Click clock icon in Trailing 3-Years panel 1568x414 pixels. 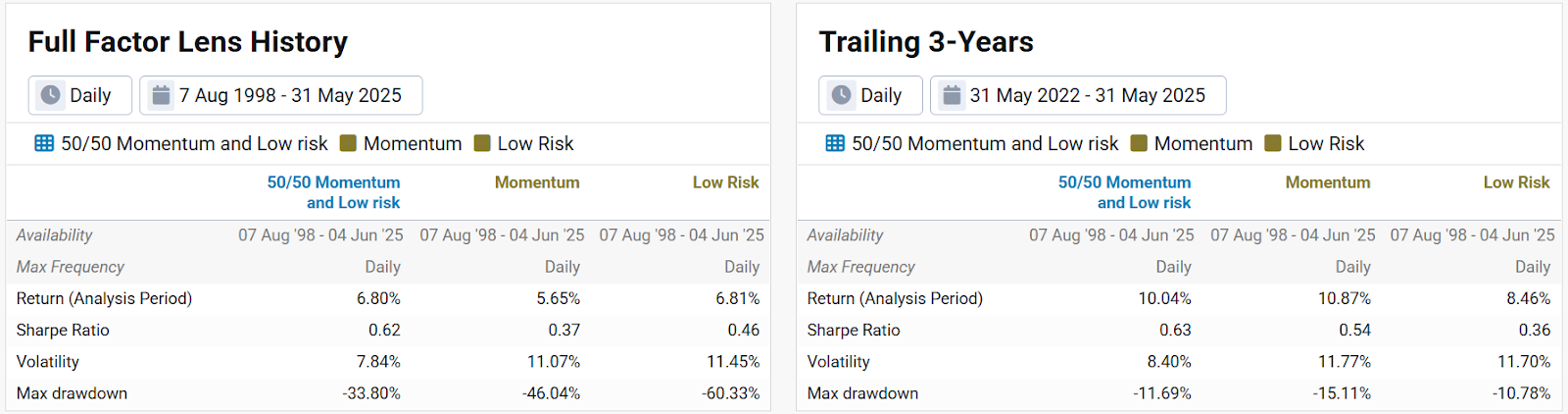click(x=841, y=95)
